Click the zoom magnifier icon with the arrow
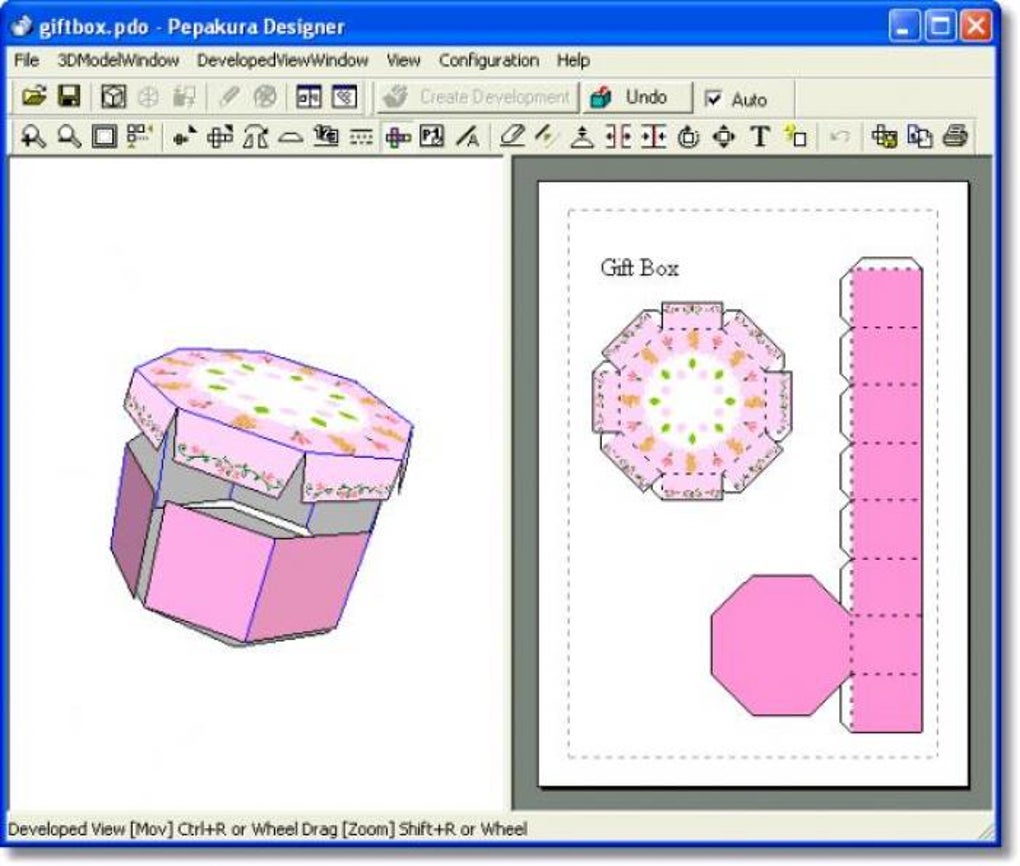Viewport: 1020px width, 866px height. click(33, 137)
